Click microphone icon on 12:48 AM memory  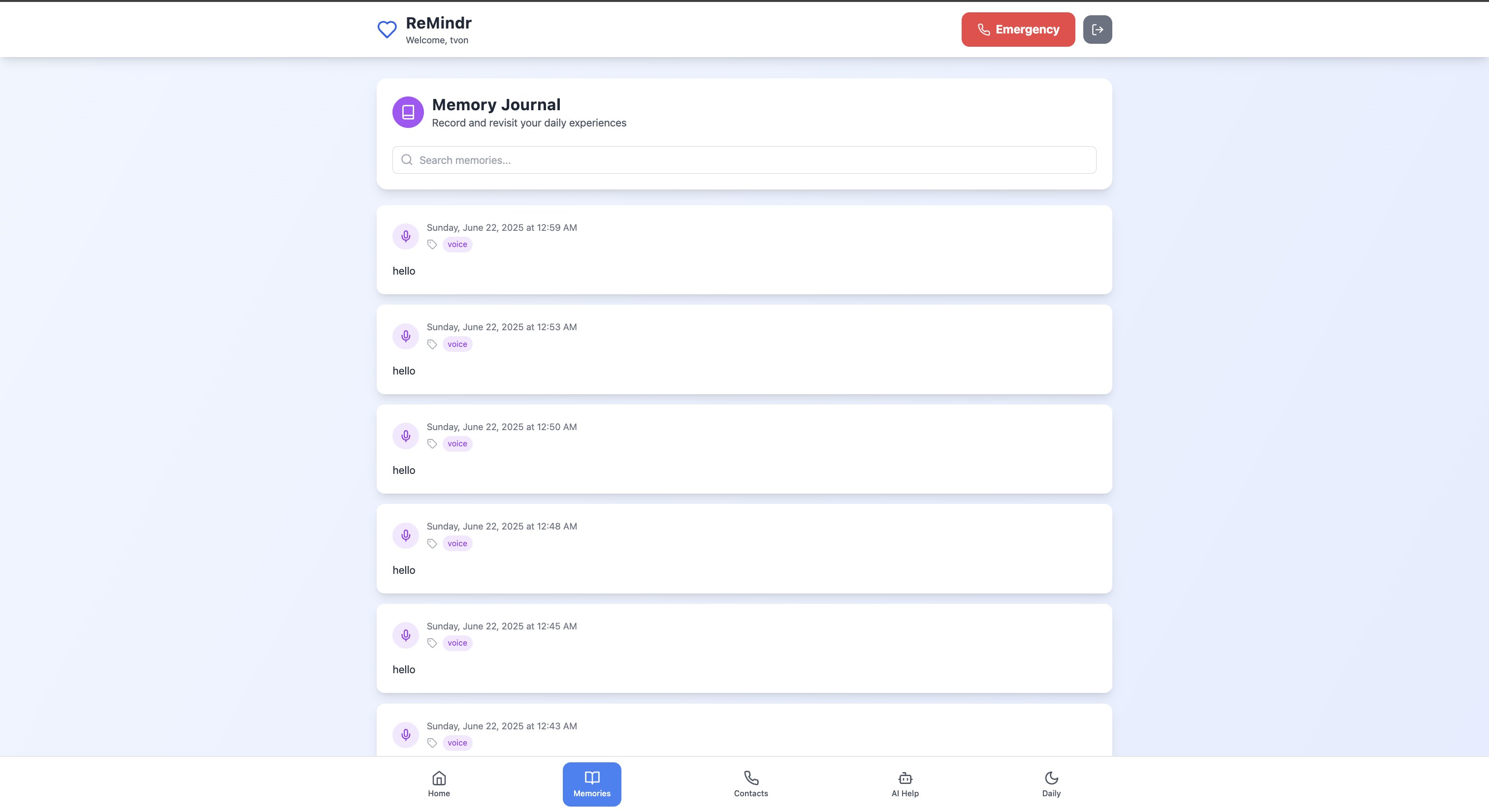405,535
